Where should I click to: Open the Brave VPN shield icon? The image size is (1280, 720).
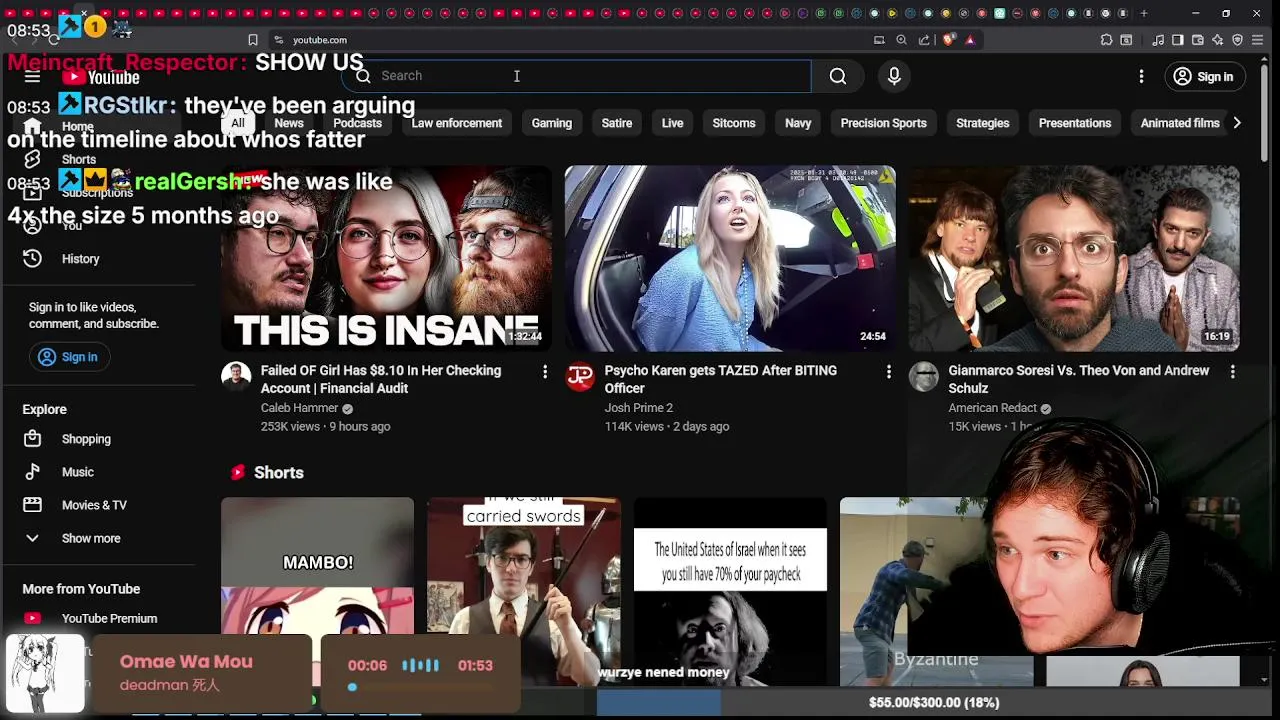1237,40
